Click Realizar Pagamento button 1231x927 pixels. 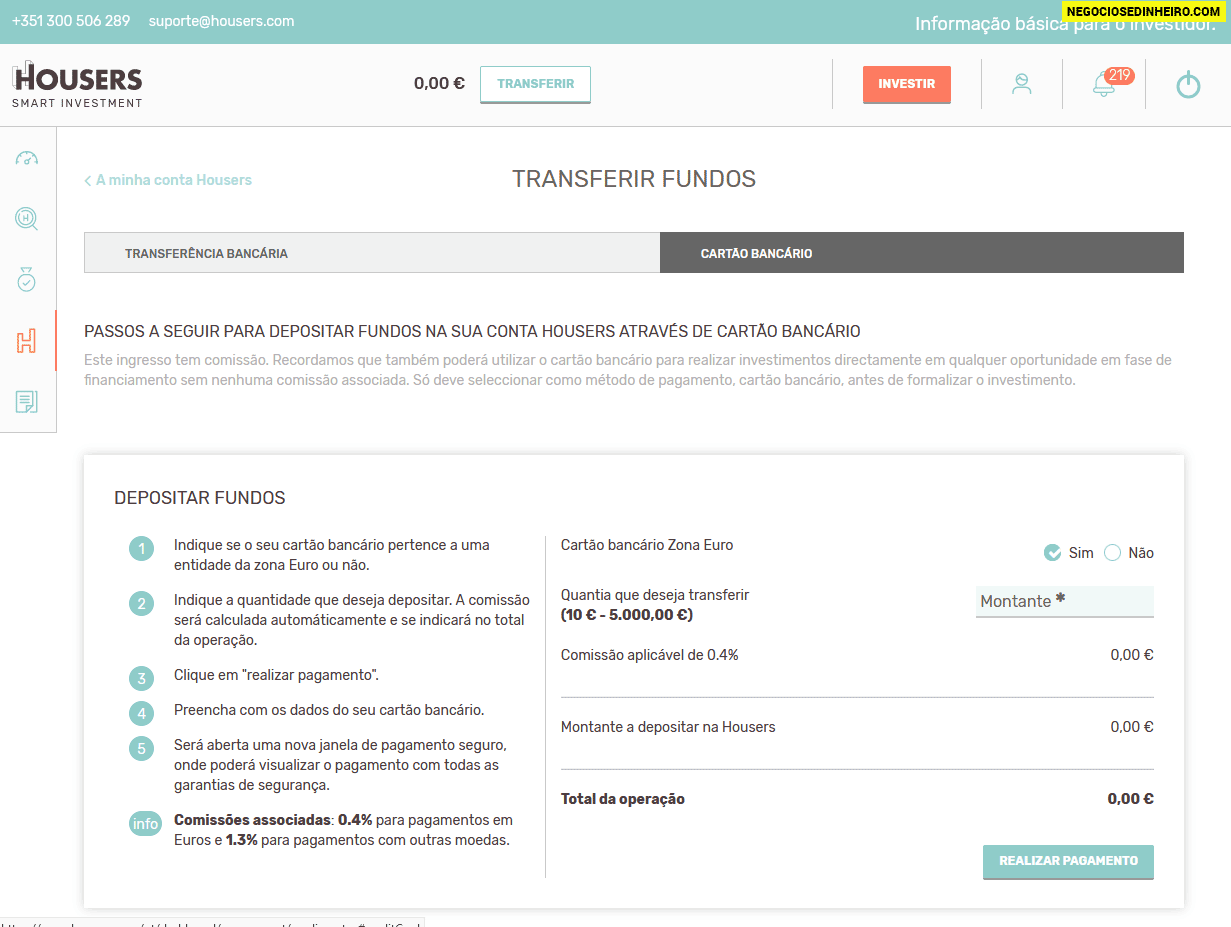(1068, 861)
